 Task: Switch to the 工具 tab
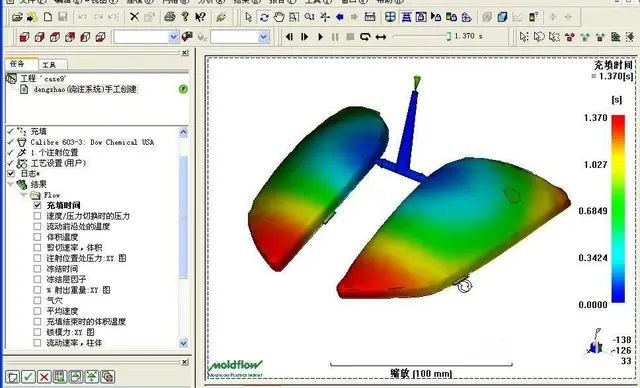[x=53, y=64]
